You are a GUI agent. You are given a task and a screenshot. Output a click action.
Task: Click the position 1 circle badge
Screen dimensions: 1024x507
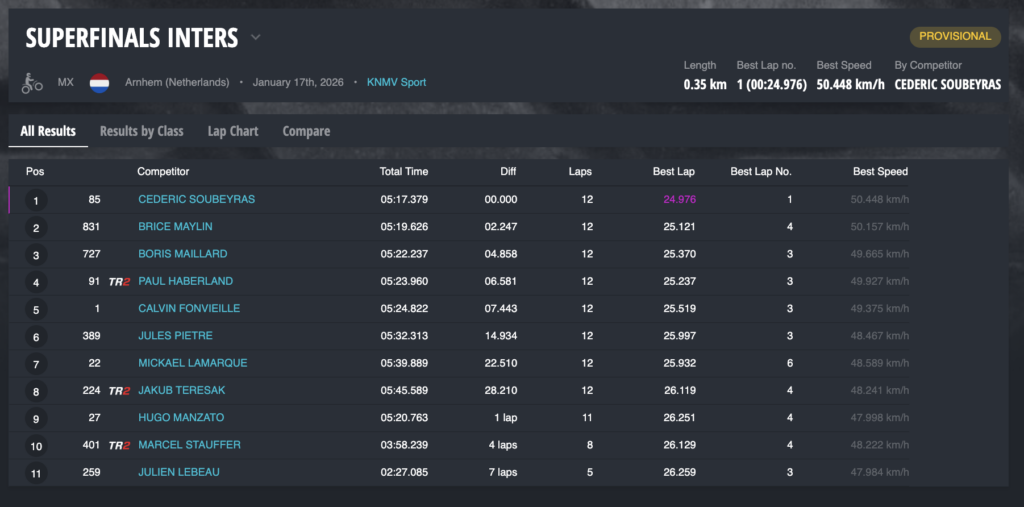[36, 200]
